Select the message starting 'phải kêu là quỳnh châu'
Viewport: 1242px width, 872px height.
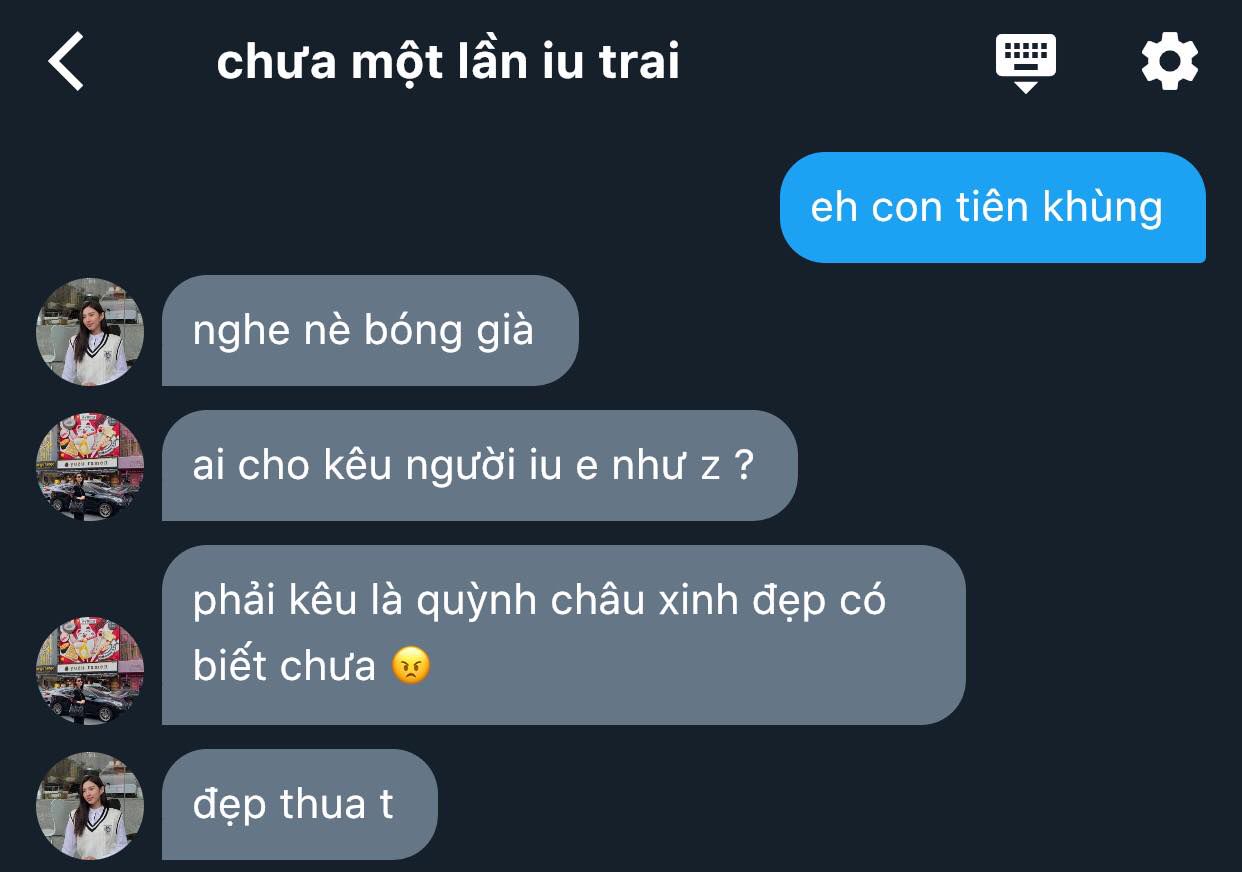(x=563, y=635)
